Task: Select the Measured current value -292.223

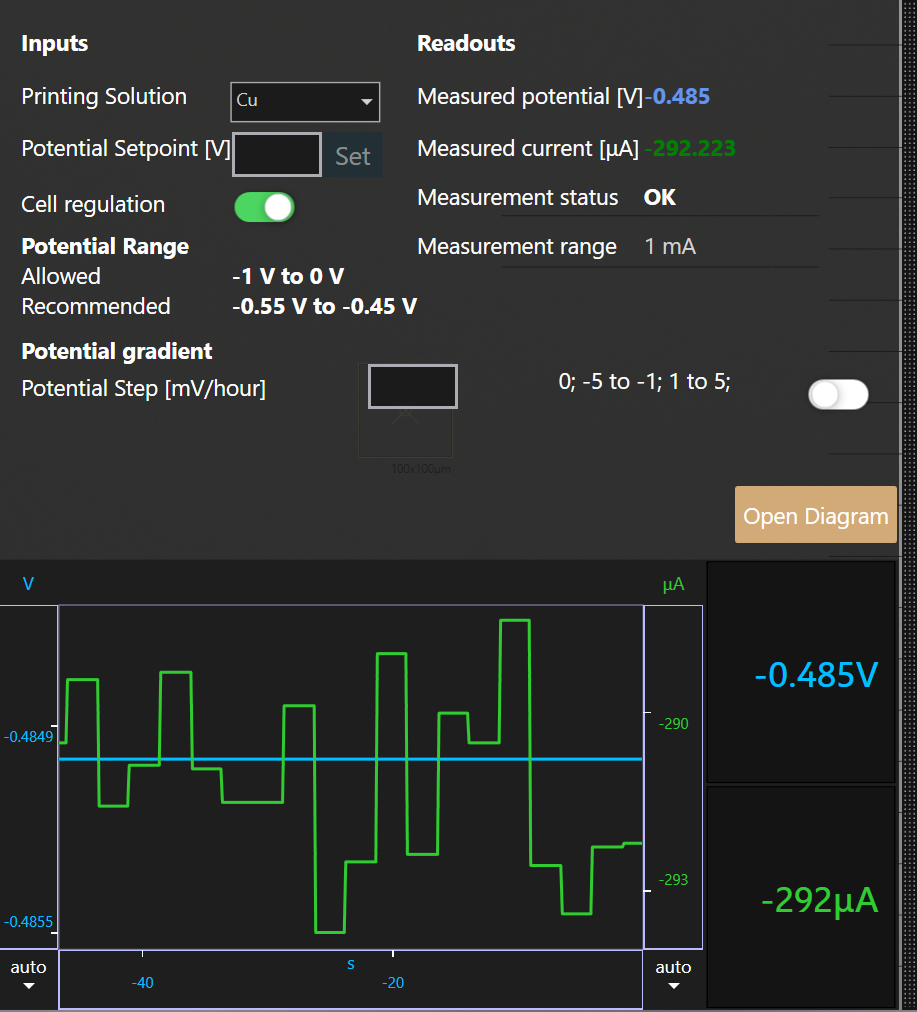Action: pos(690,149)
